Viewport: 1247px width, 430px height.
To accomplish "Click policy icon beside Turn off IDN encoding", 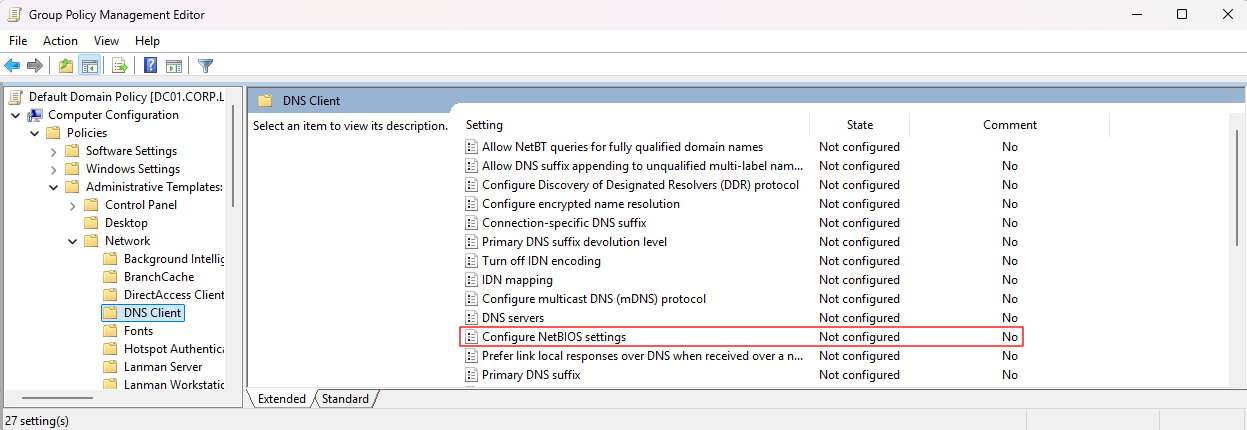I will pyautogui.click(x=472, y=261).
